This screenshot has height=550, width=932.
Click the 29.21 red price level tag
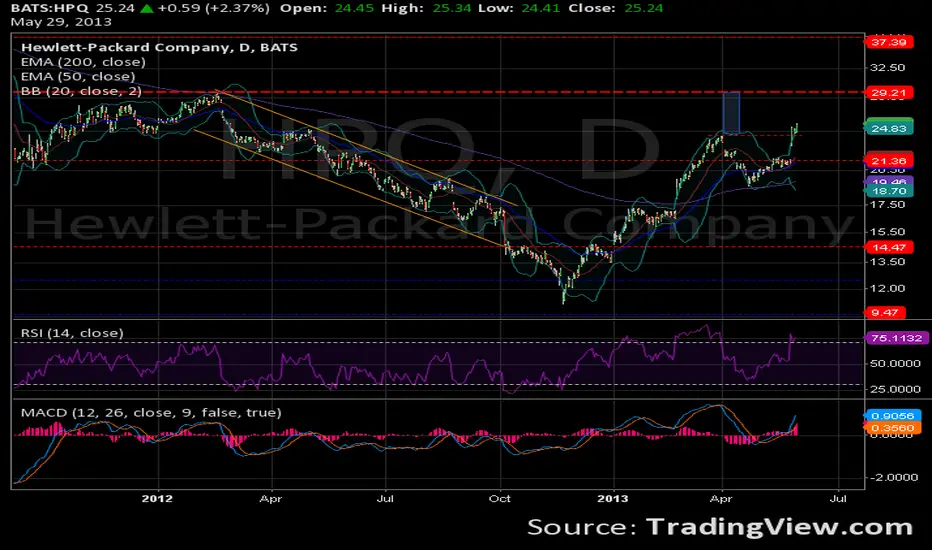[889, 93]
